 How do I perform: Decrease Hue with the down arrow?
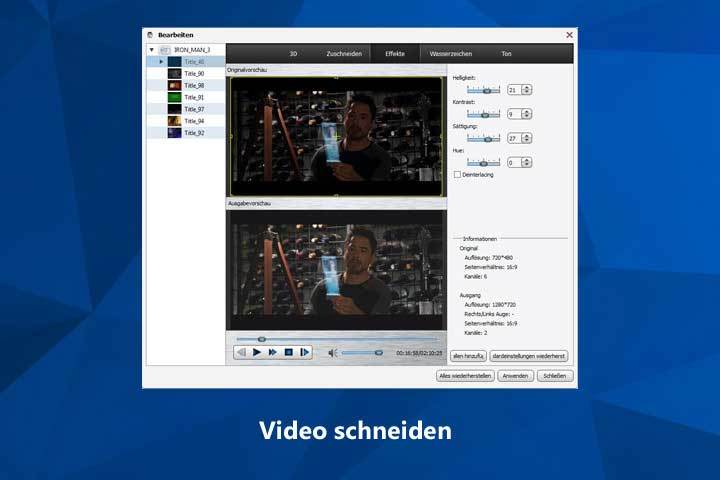pos(527,164)
